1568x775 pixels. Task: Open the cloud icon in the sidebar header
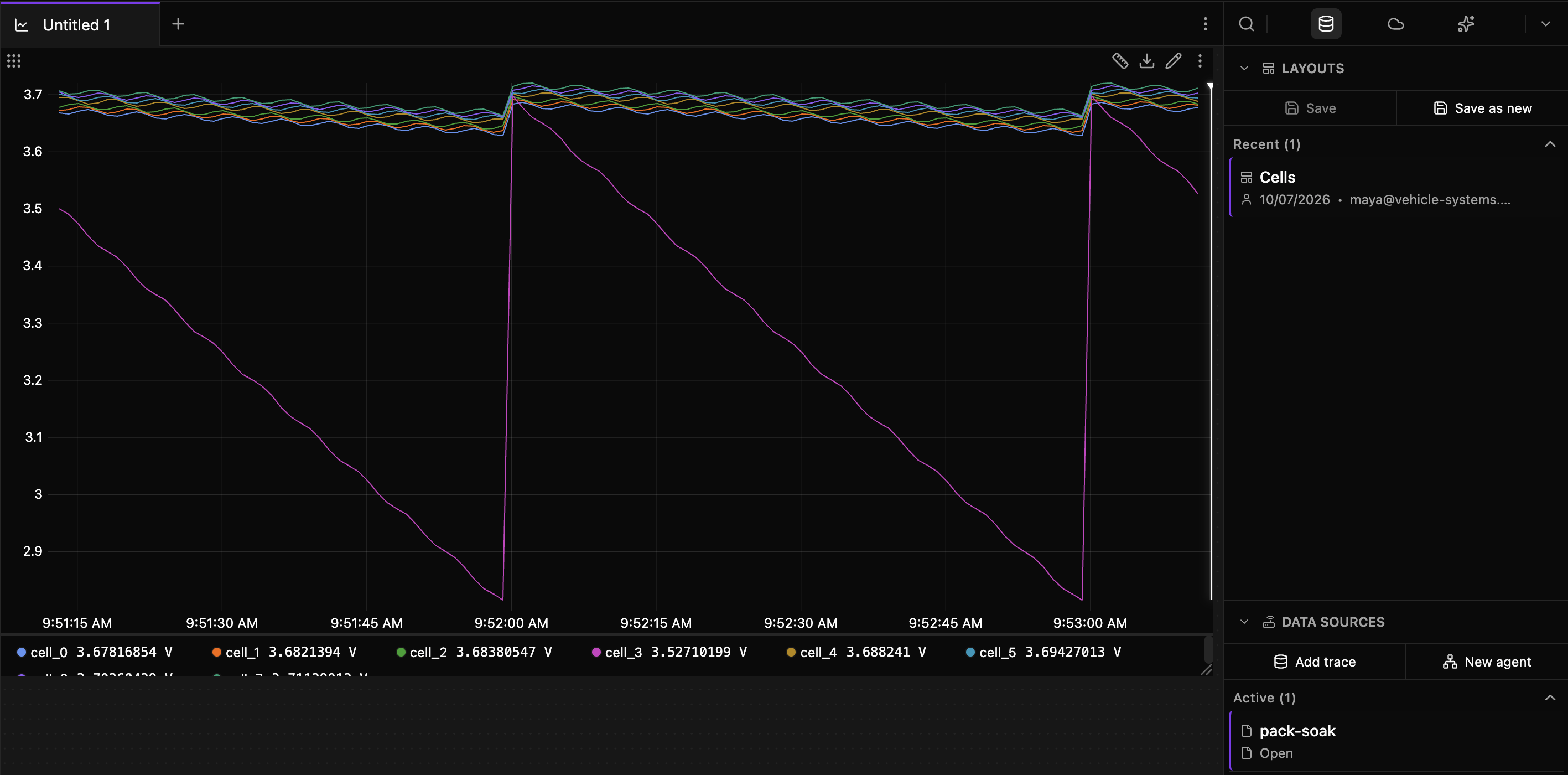[x=1395, y=24]
